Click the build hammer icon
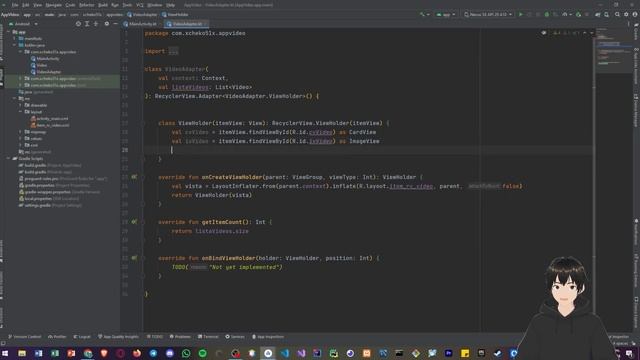The image size is (640, 360). click(x=422, y=14)
